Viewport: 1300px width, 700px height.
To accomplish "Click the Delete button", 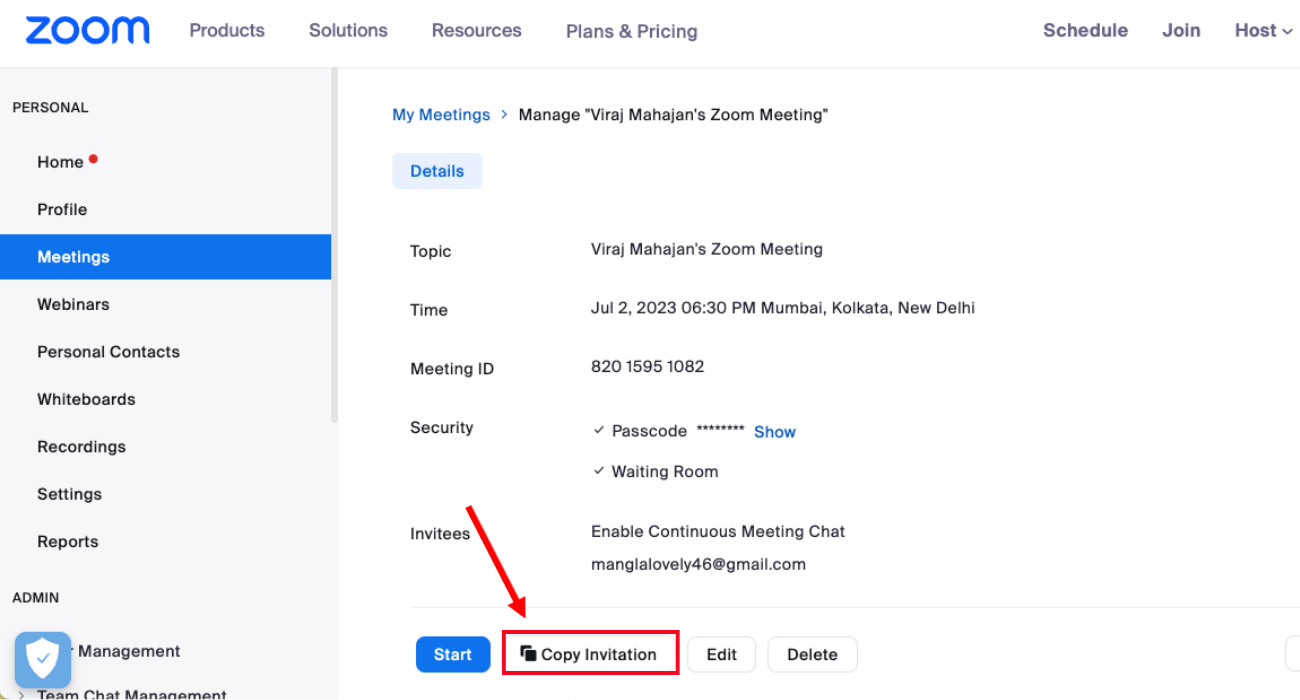I will click(x=812, y=654).
